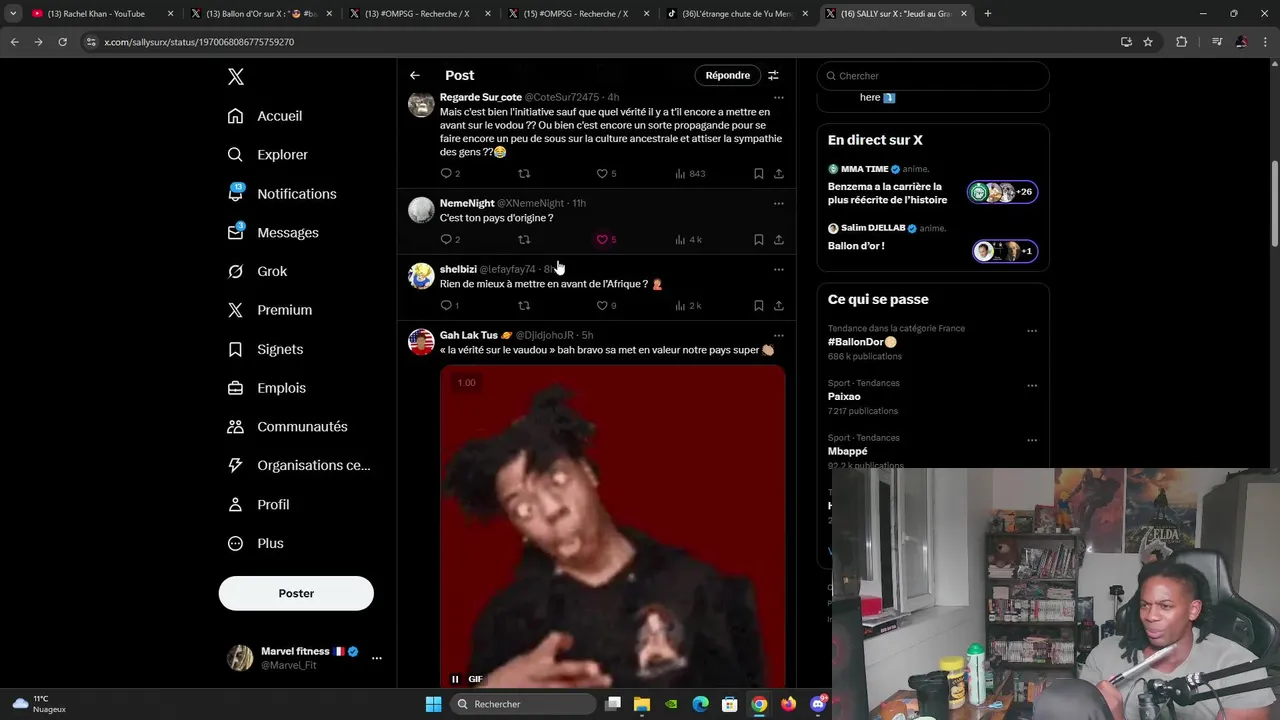Click the X logo in sidebar

click(x=235, y=77)
